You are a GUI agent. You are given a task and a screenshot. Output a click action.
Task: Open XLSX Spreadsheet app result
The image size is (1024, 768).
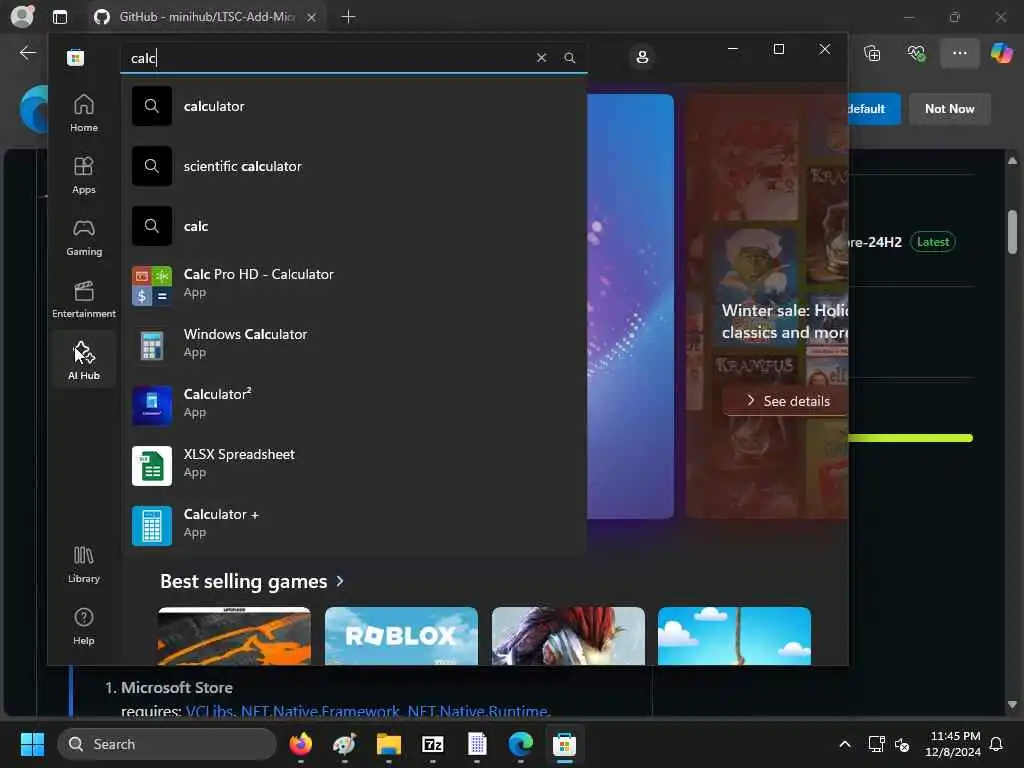[353, 466]
